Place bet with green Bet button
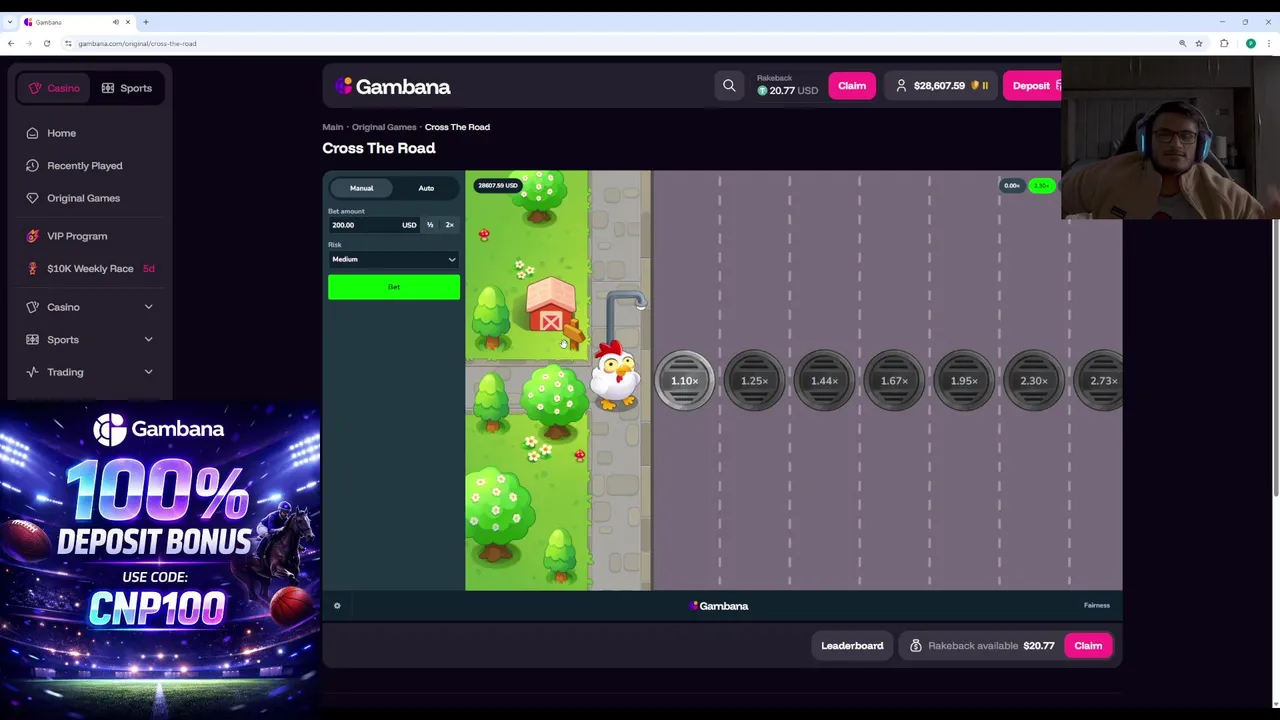This screenshot has width=1280, height=720. click(394, 287)
